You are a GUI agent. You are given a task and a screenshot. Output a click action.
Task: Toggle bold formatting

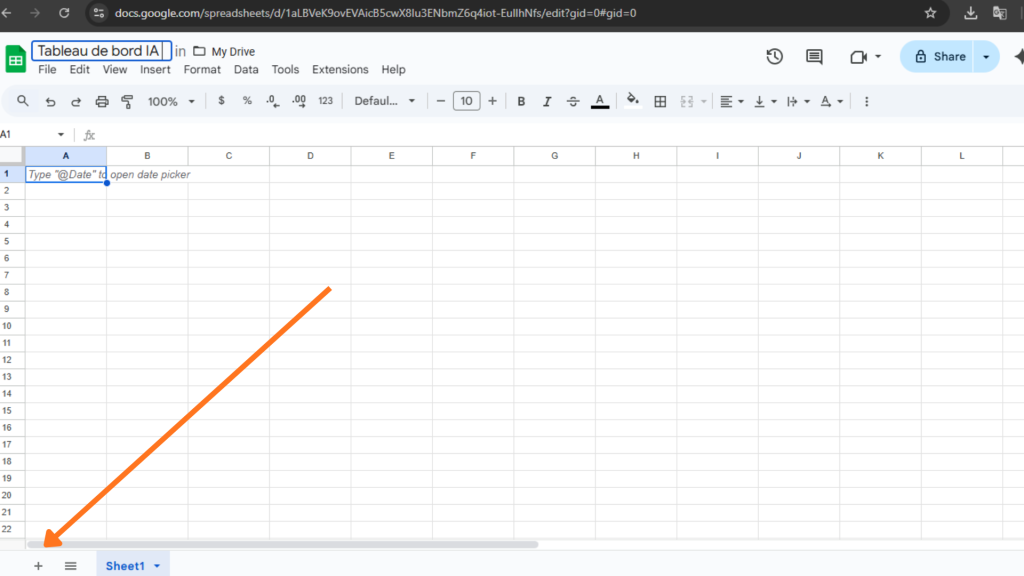pyautogui.click(x=521, y=100)
